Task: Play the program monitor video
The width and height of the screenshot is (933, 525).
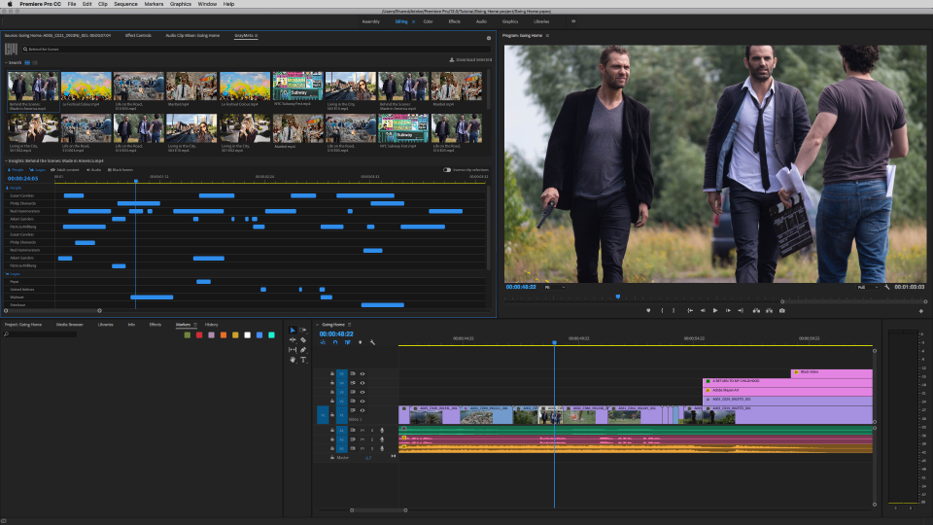Action: pyautogui.click(x=715, y=310)
